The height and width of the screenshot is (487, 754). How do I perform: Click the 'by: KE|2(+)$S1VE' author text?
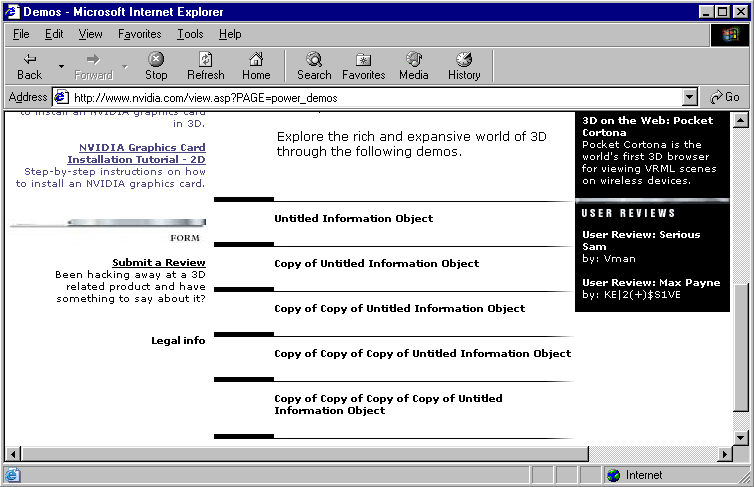[631, 295]
